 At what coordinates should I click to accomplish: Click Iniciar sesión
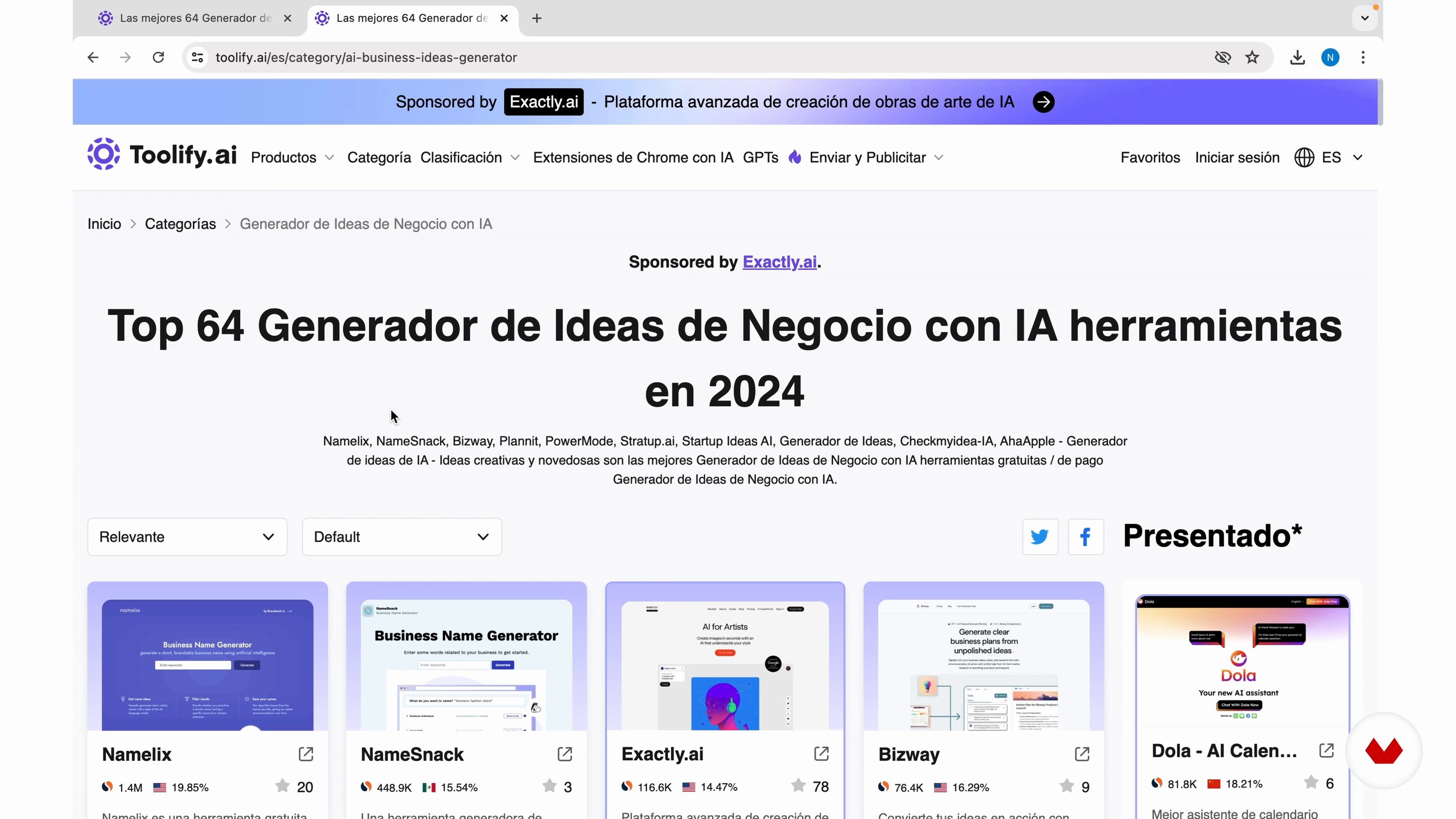1237,157
